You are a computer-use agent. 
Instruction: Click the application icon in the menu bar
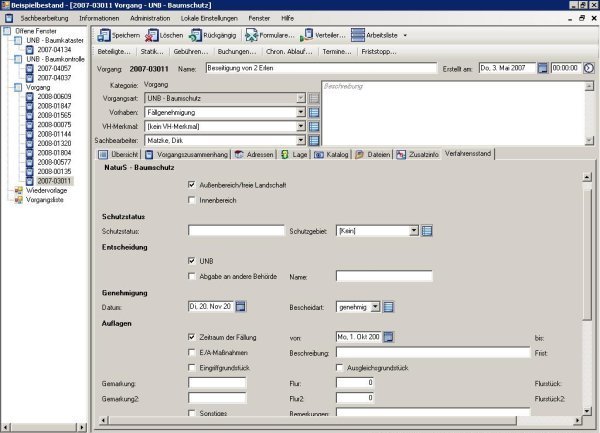(9, 18)
